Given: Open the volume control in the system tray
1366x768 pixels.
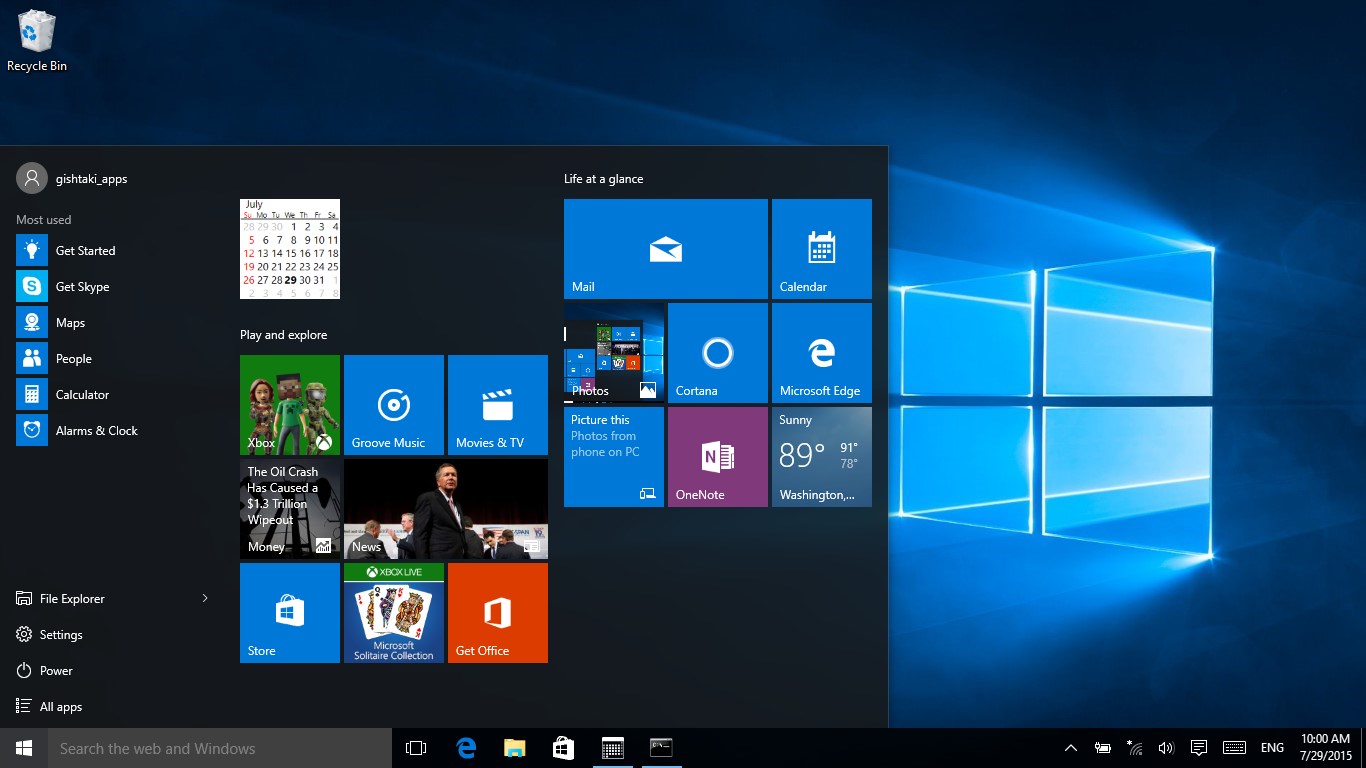Looking at the screenshot, I should pos(1166,747).
